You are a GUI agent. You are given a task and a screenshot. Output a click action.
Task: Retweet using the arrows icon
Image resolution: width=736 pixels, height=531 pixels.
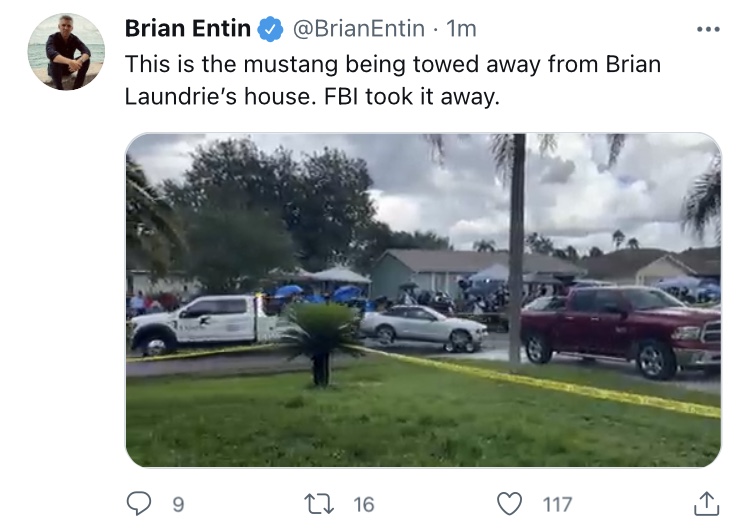click(319, 504)
